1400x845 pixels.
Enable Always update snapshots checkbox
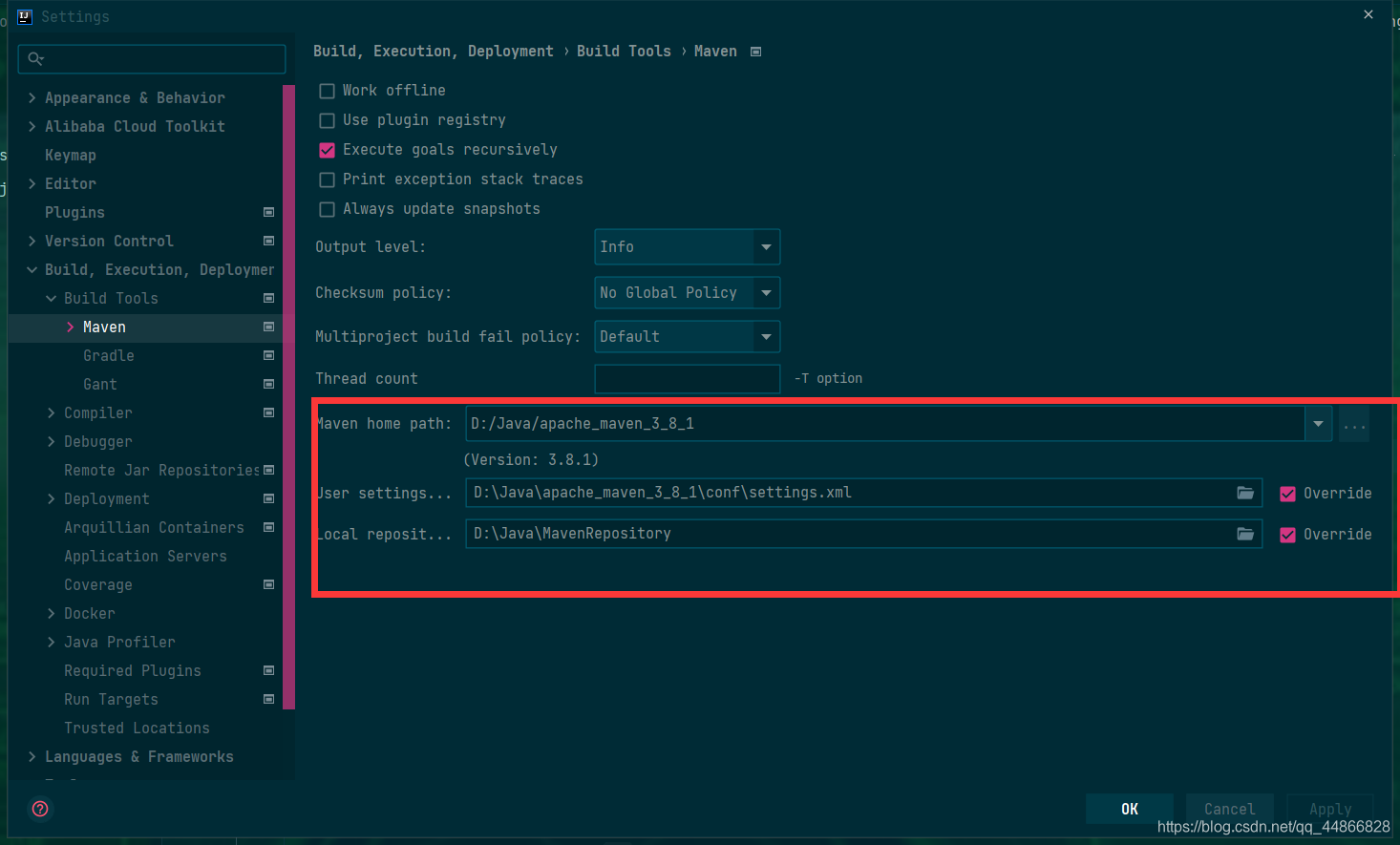(x=327, y=209)
